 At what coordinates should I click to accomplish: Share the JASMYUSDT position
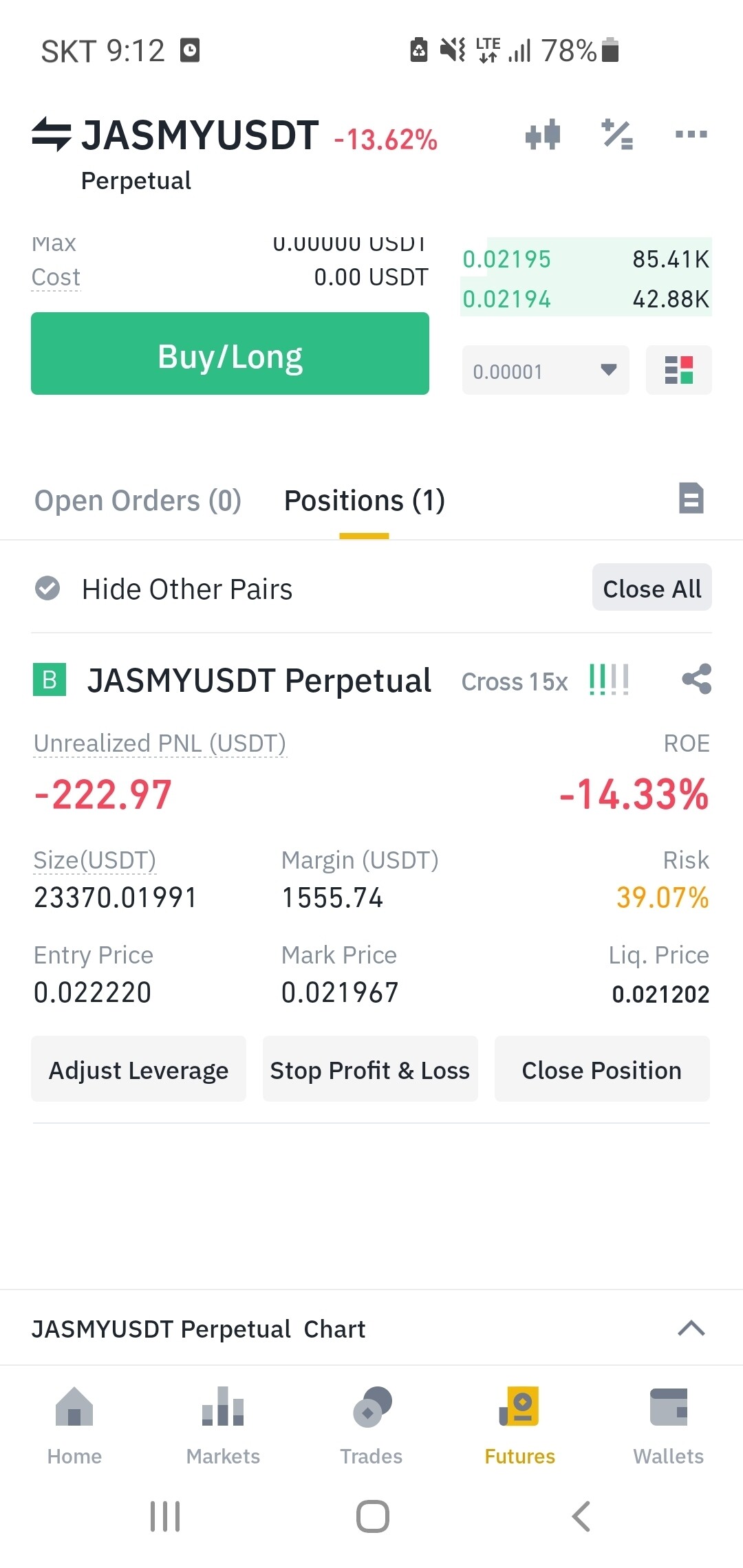[696, 679]
